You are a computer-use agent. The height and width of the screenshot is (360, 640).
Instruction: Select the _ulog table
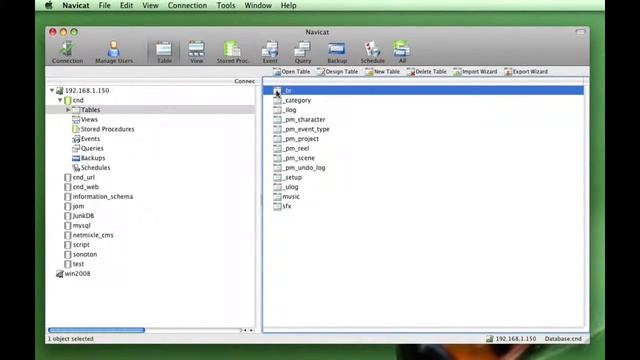pos(286,187)
